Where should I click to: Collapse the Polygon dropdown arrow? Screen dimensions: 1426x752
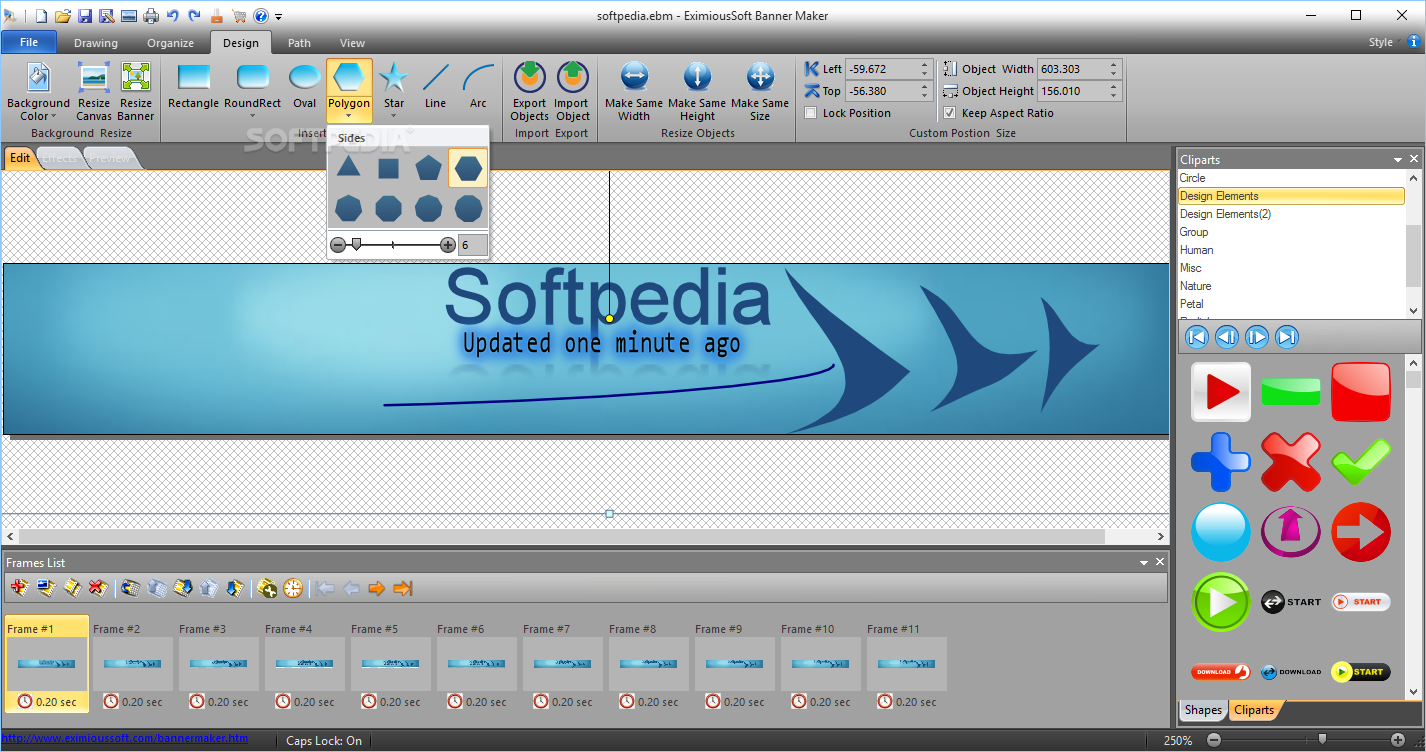click(x=349, y=116)
